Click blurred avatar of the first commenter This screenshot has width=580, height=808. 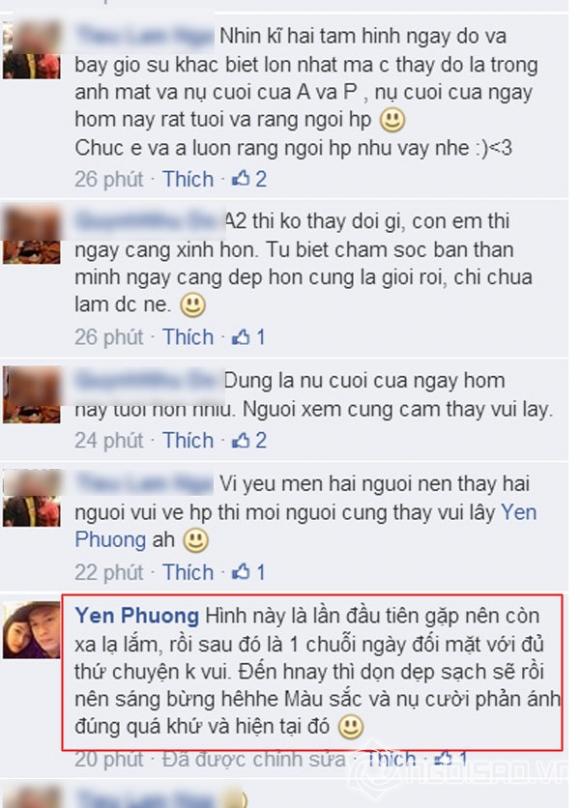(31, 50)
